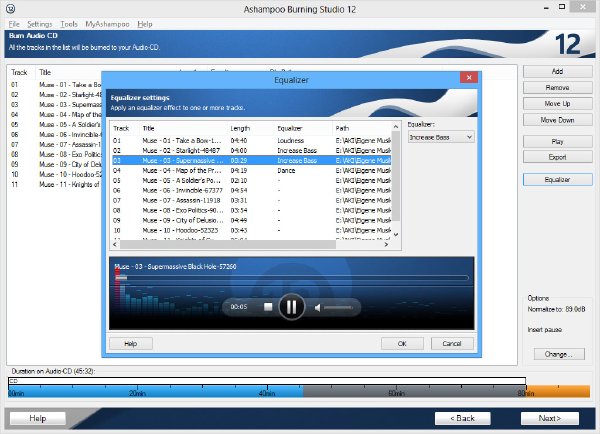
Task: Click the Title column header in dialog
Action: (183, 128)
